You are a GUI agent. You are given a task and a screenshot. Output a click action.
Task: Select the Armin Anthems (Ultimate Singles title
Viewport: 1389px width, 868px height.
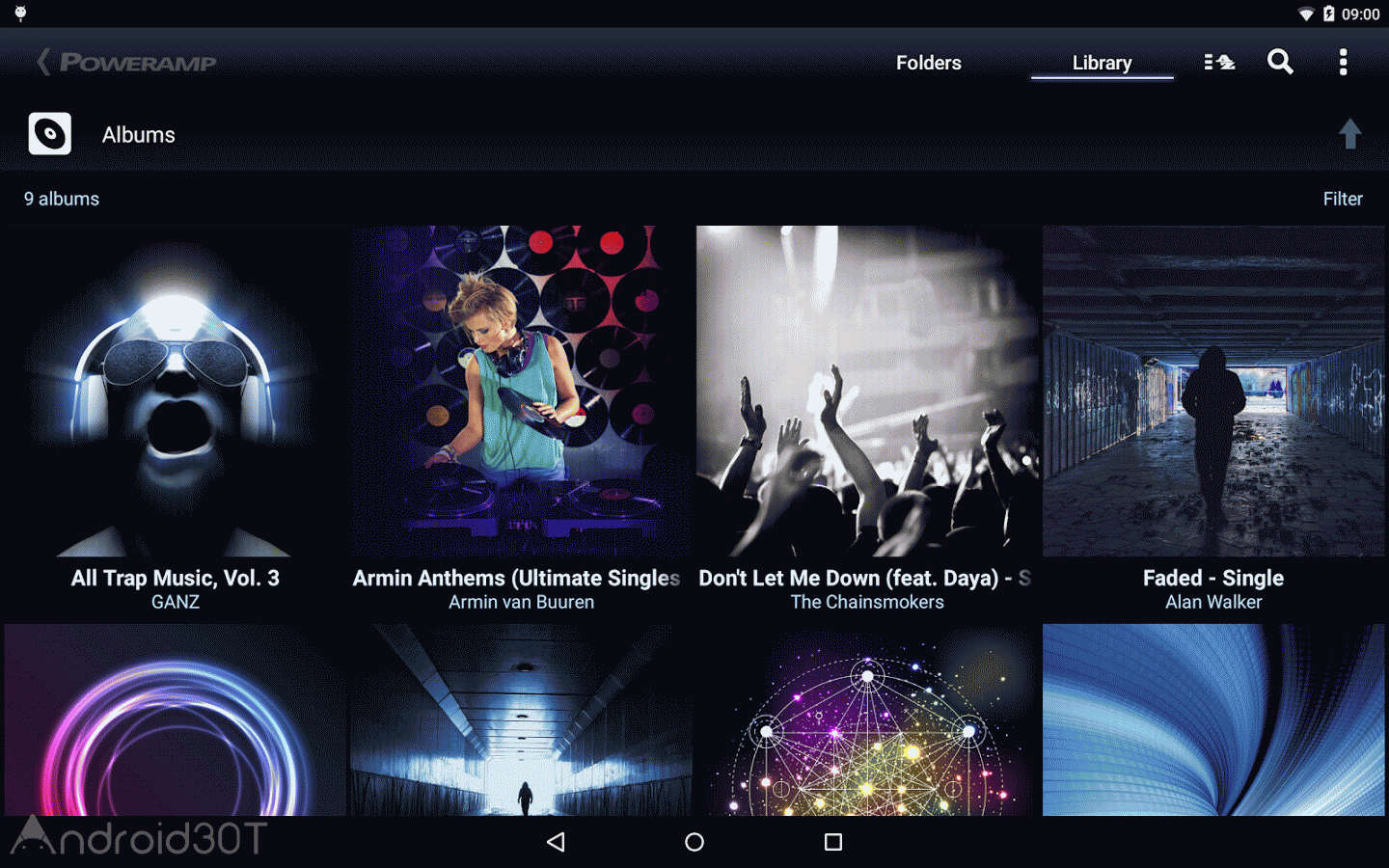[x=516, y=578]
